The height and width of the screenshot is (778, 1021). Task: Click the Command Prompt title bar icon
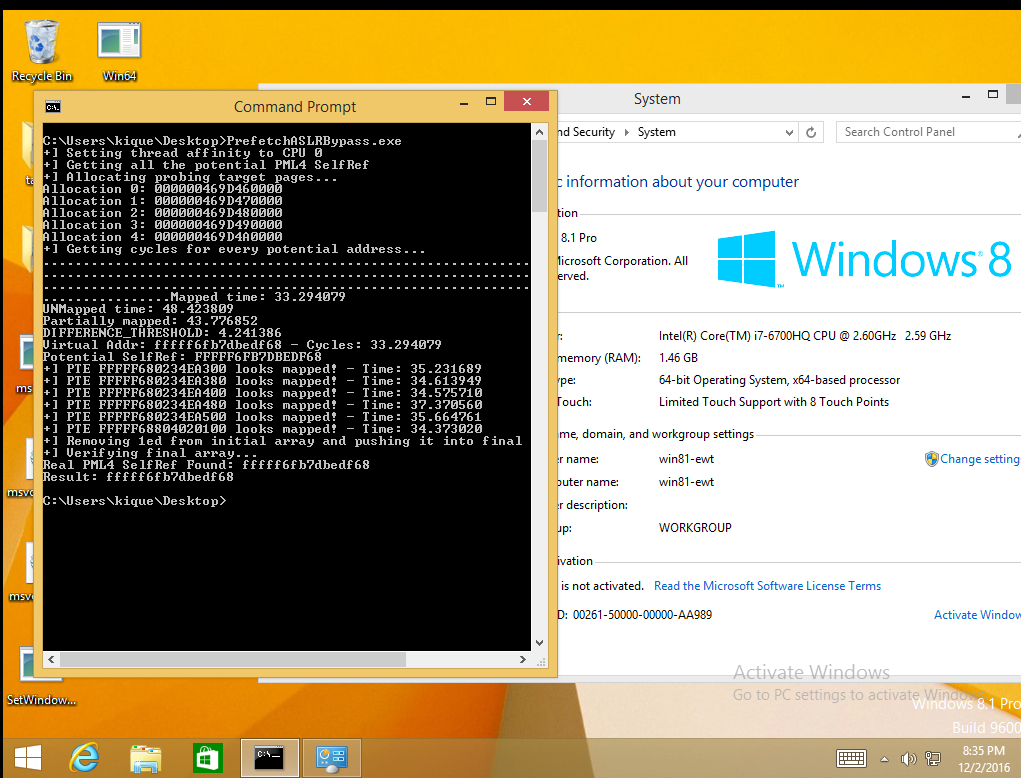tap(53, 107)
